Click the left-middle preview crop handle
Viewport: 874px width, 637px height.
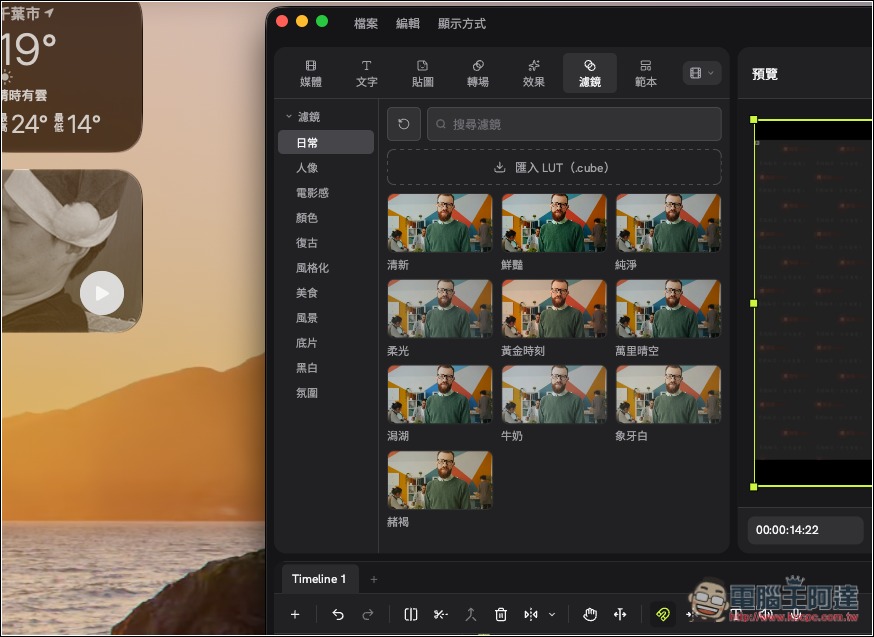754,303
